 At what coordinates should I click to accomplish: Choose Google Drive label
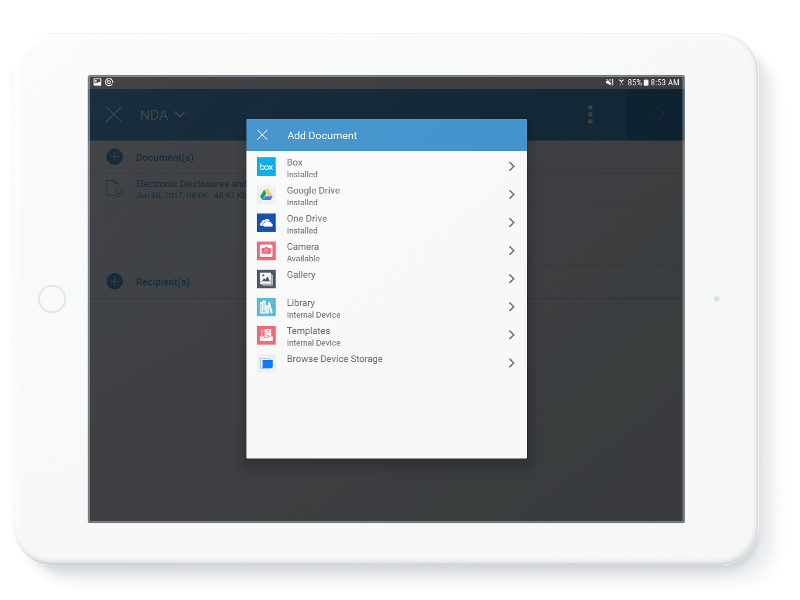click(x=313, y=190)
